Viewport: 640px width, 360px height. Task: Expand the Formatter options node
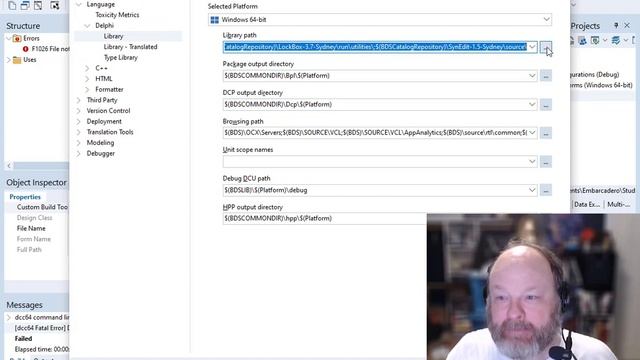pos(87,89)
